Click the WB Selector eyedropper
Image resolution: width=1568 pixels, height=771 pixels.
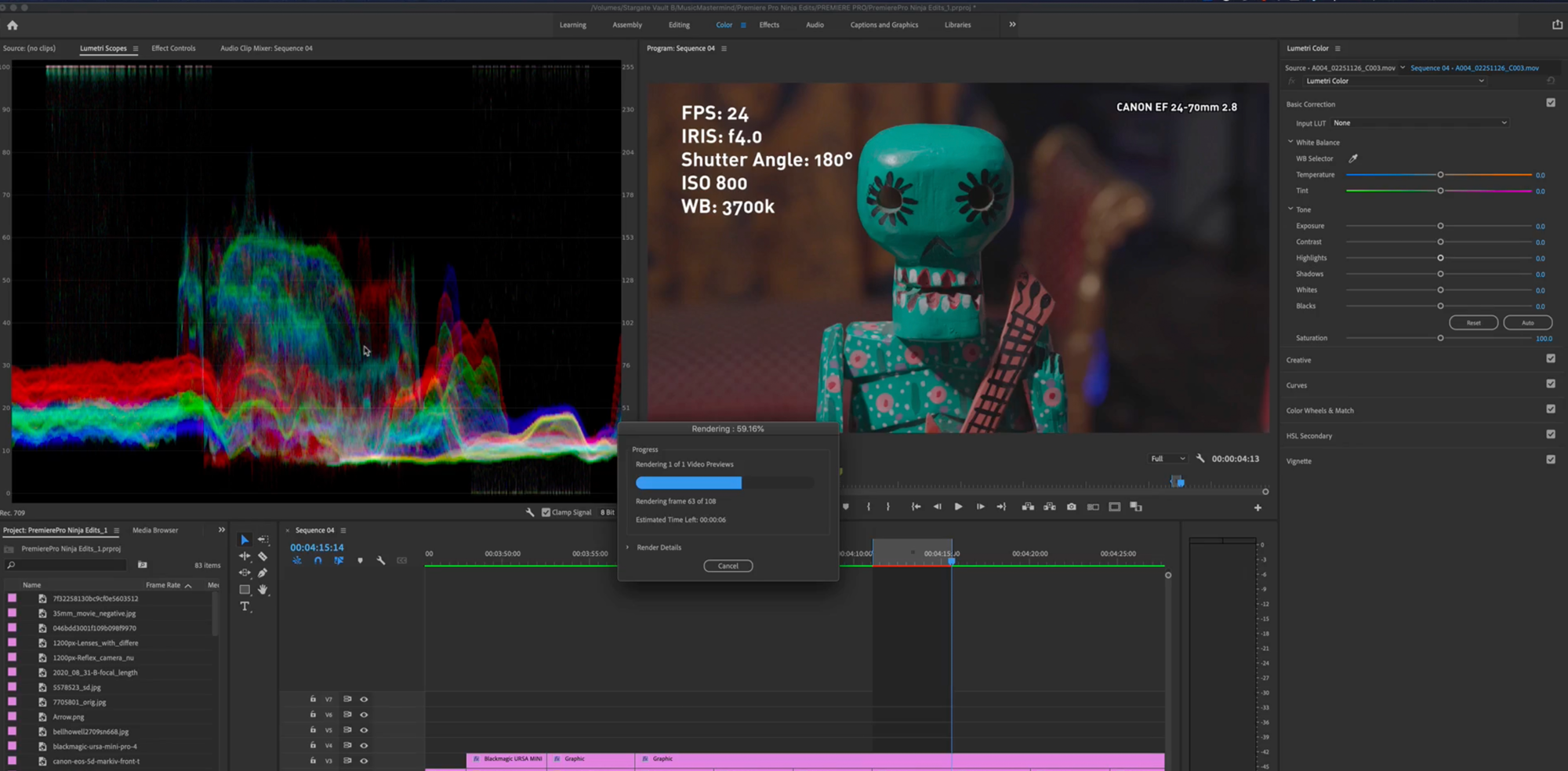point(1353,158)
